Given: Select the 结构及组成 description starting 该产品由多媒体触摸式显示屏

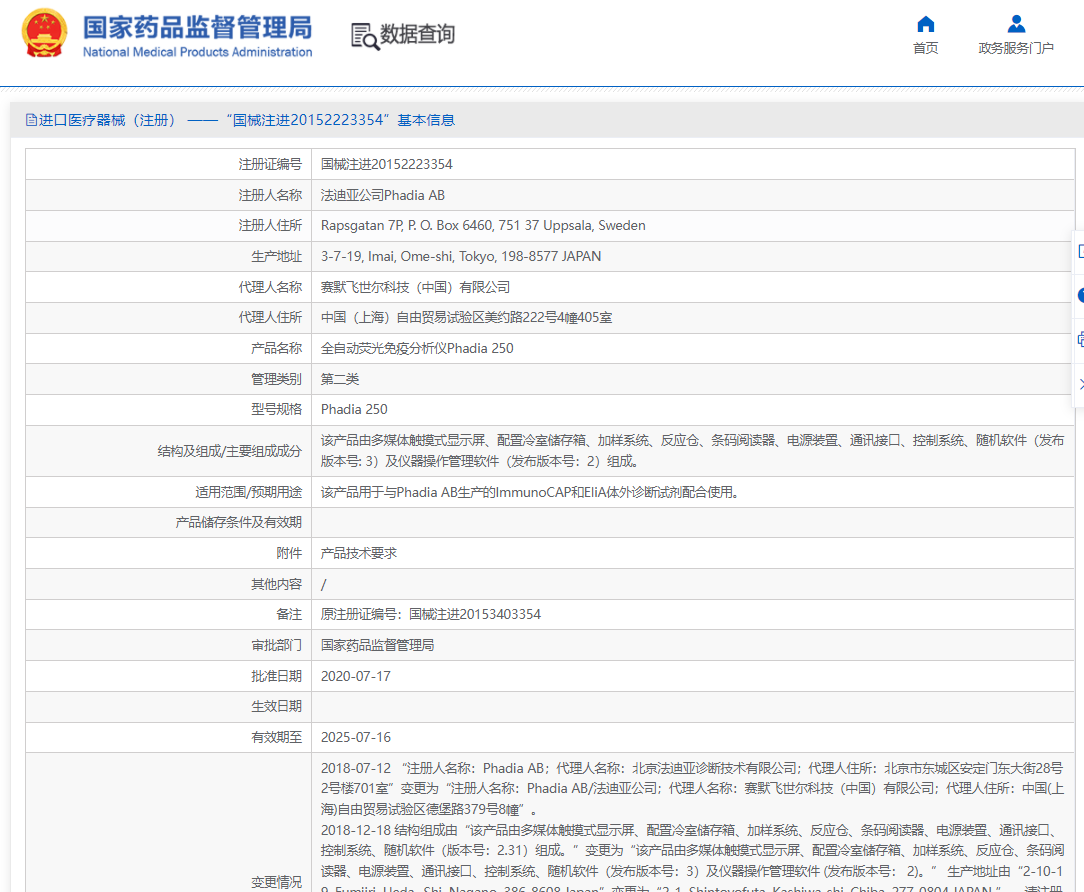Looking at the screenshot, I should point(693,452).
